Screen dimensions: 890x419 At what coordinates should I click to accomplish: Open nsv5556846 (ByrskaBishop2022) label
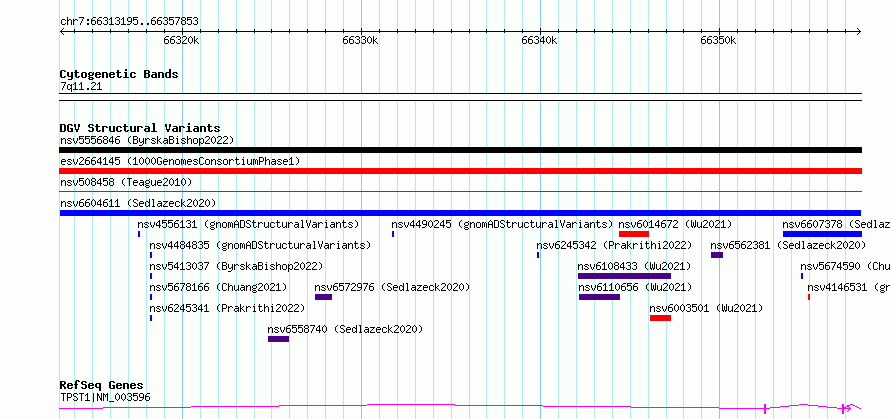(x=147, y=140)
